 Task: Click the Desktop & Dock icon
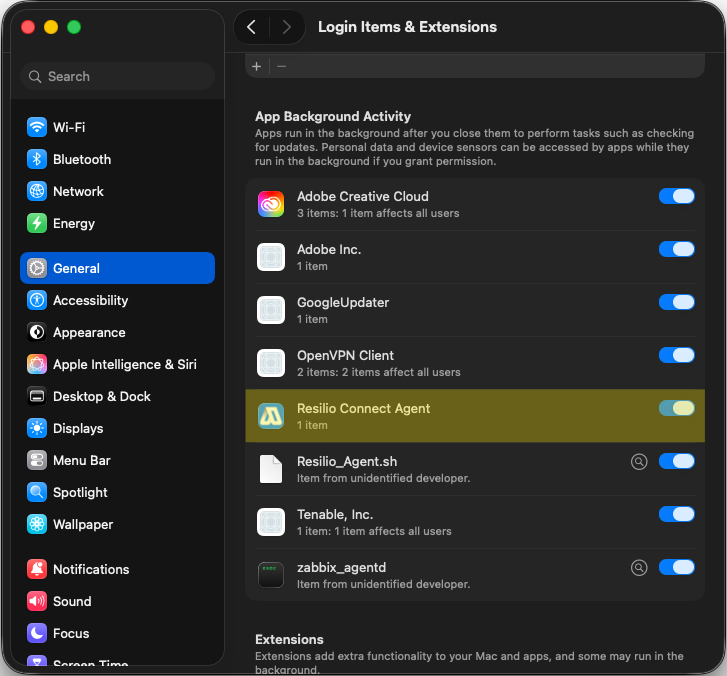click(x=37, y=396)
